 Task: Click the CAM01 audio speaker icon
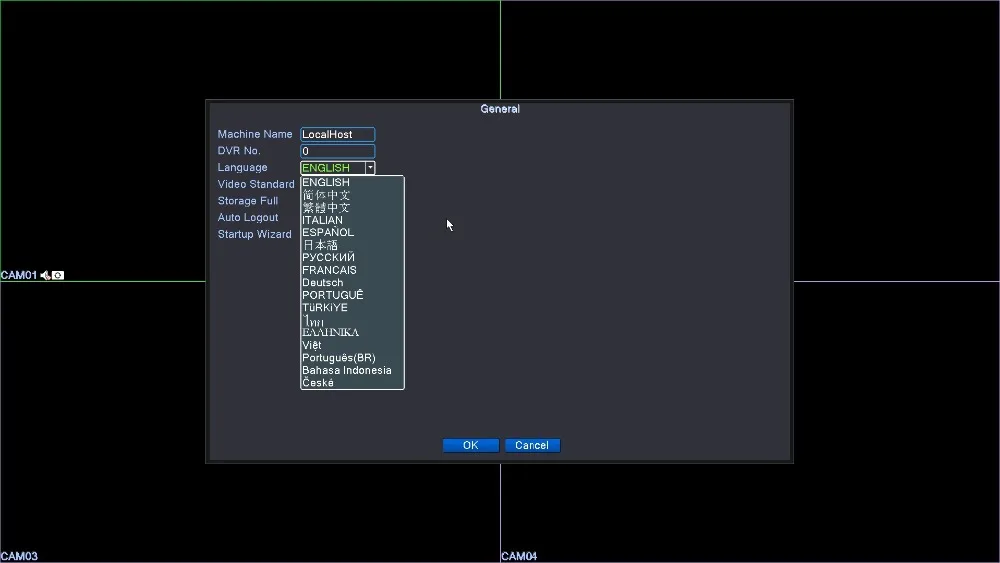45,275
